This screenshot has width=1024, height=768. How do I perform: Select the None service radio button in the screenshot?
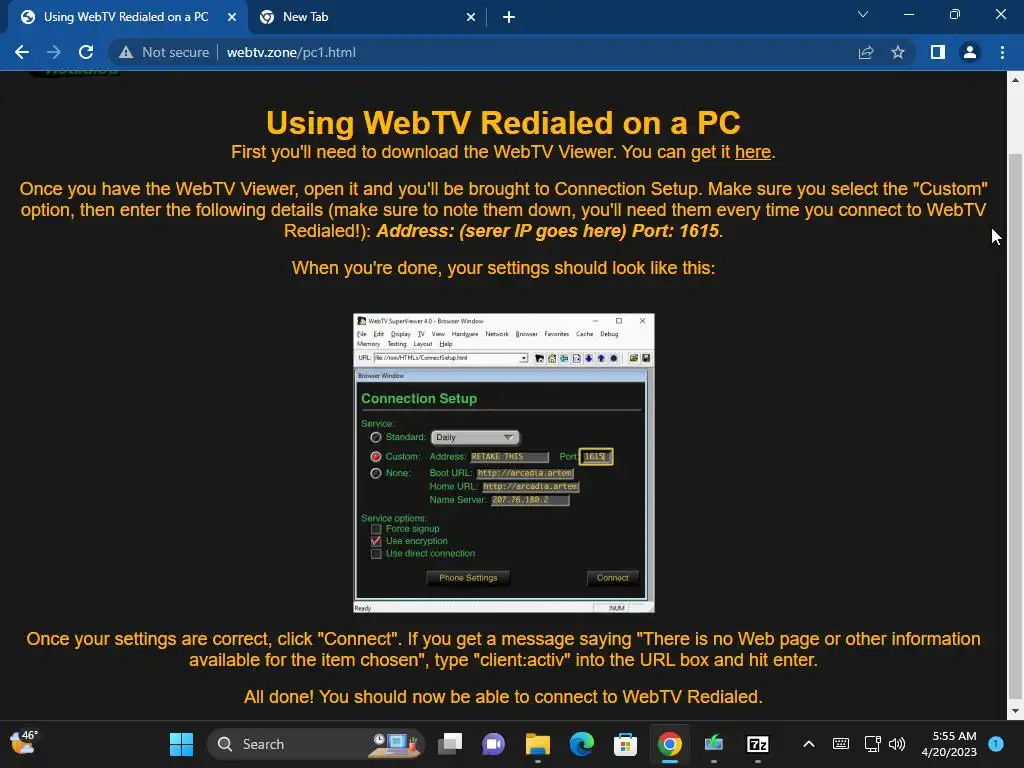click(x=376, y=473)
